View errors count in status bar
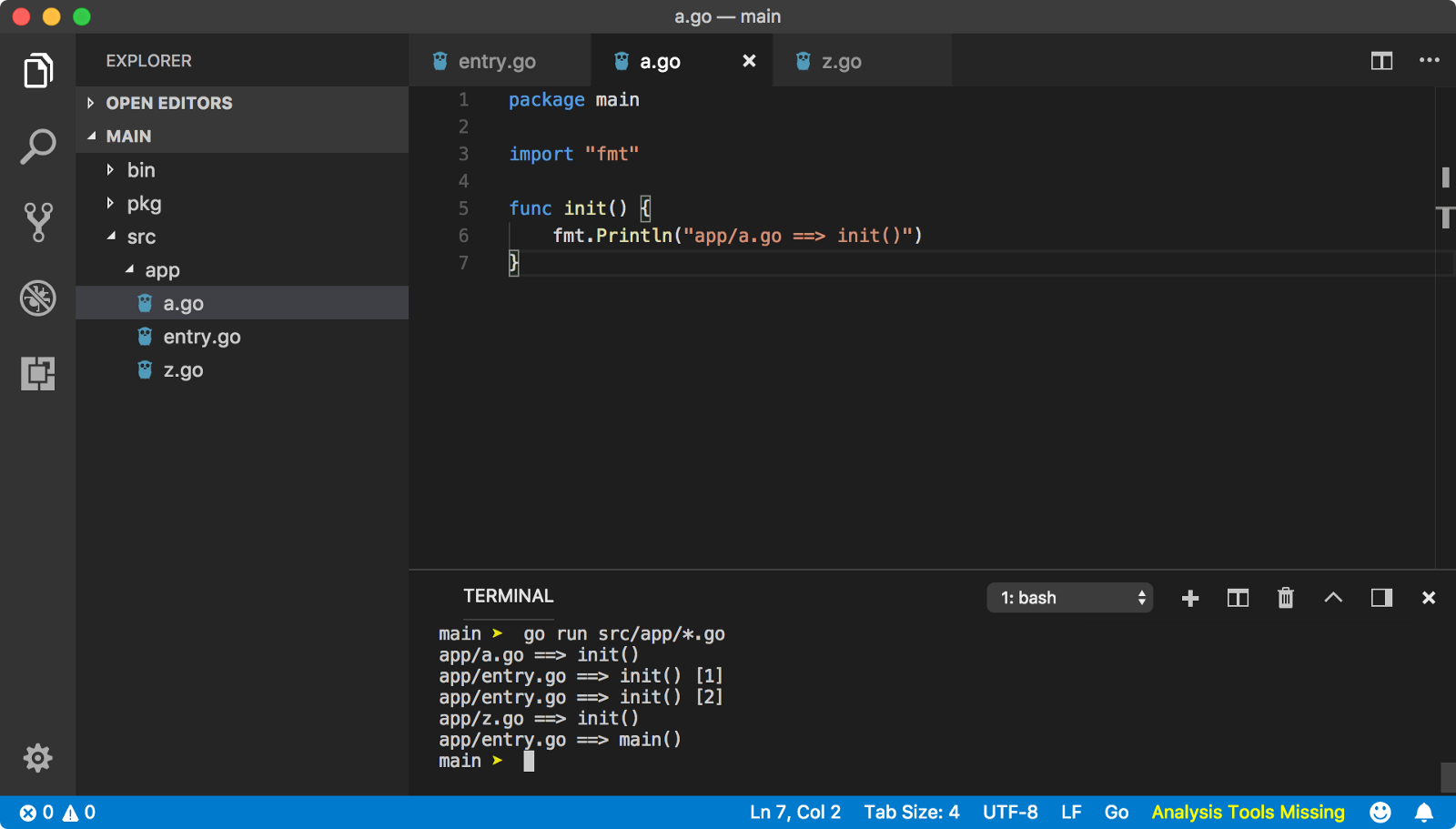 (36, 813)
